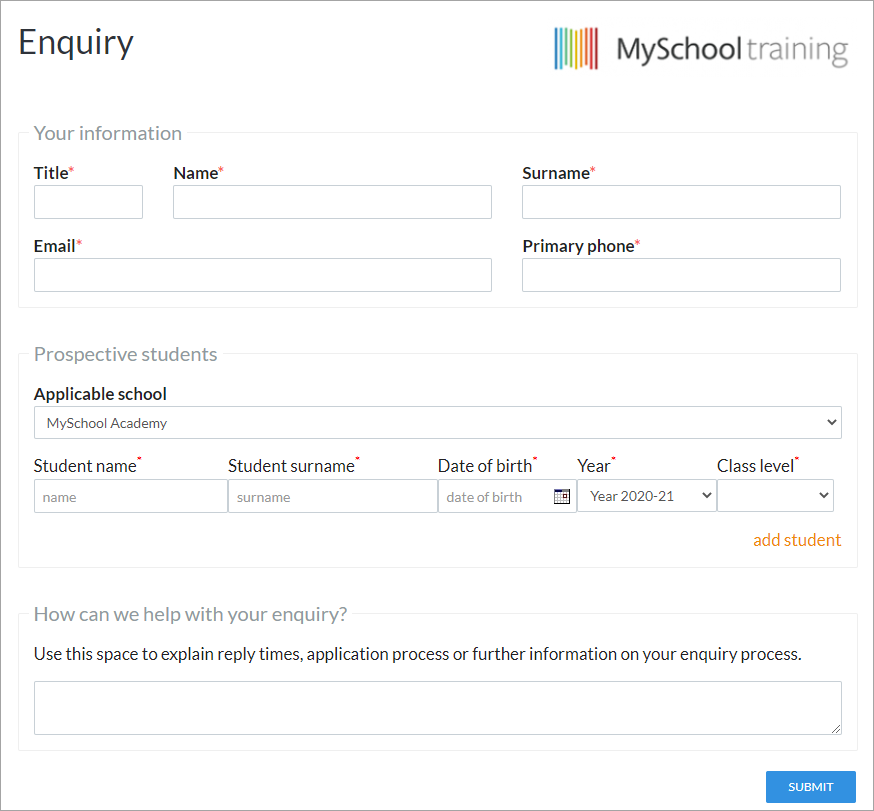Click the Email input field
The height and width of the screenshot is (811, 874).
263,275
